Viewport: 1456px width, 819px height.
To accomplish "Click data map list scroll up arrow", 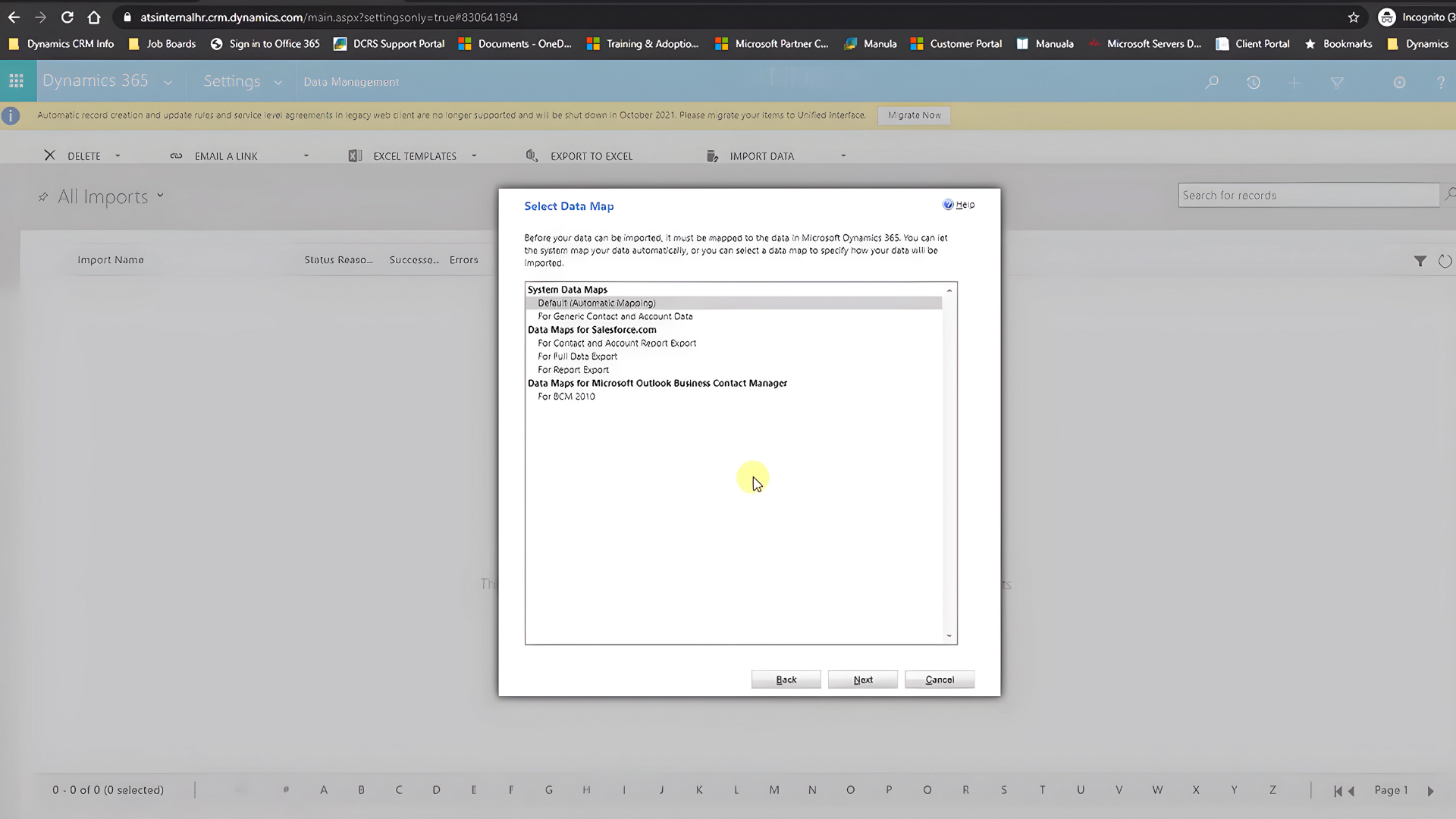I will 949,290.
